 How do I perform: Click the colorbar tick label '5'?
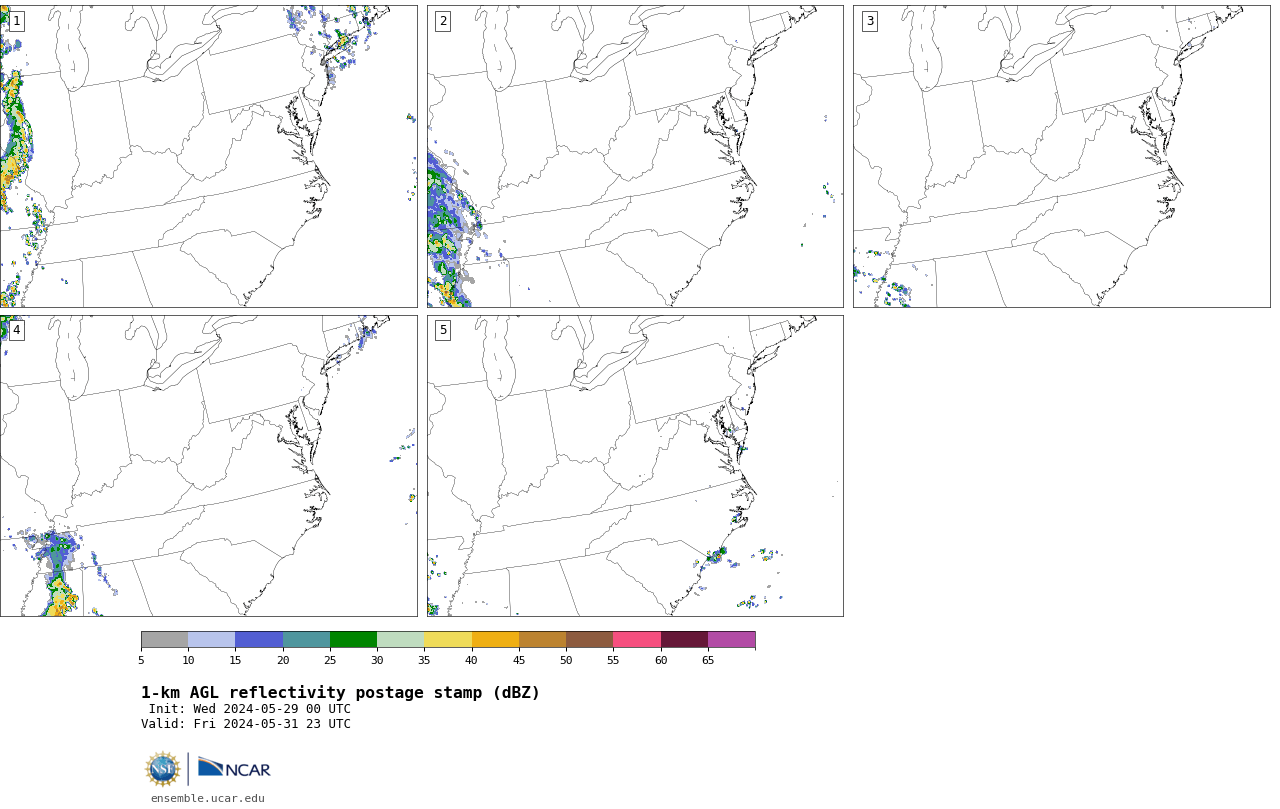point(141,660)
